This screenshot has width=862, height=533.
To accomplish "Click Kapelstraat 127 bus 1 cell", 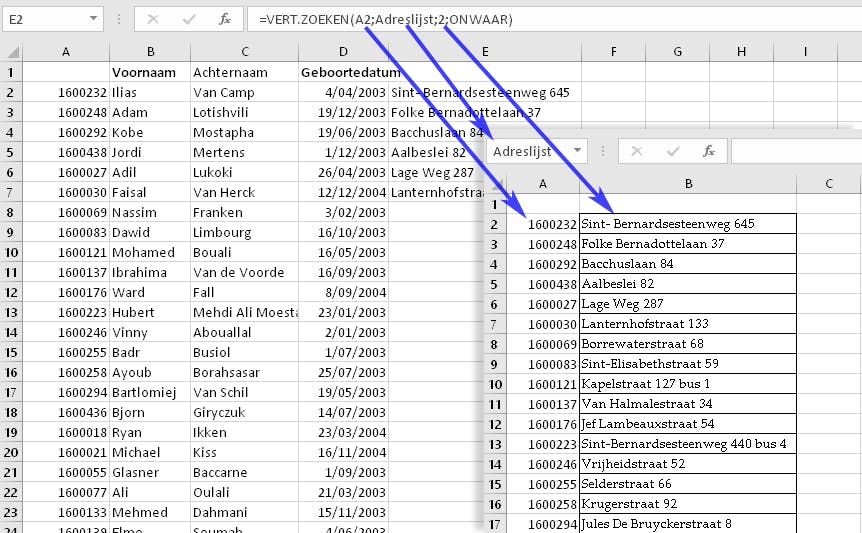I will pos(688,384).
